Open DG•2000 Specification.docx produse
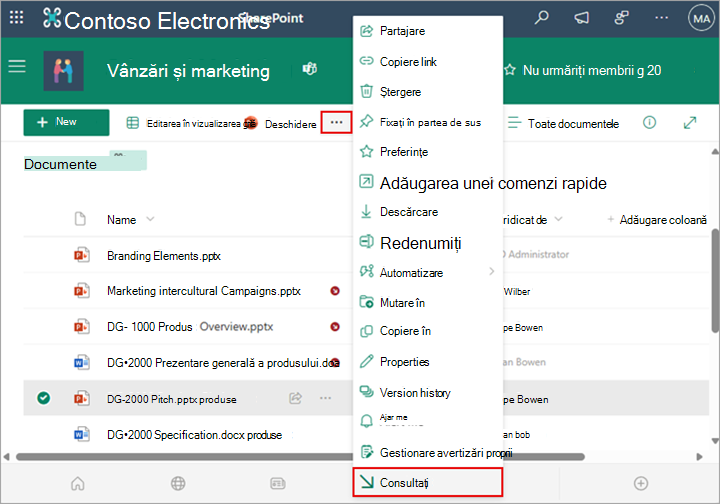This screenshot has height=504, width=720. 194,434
